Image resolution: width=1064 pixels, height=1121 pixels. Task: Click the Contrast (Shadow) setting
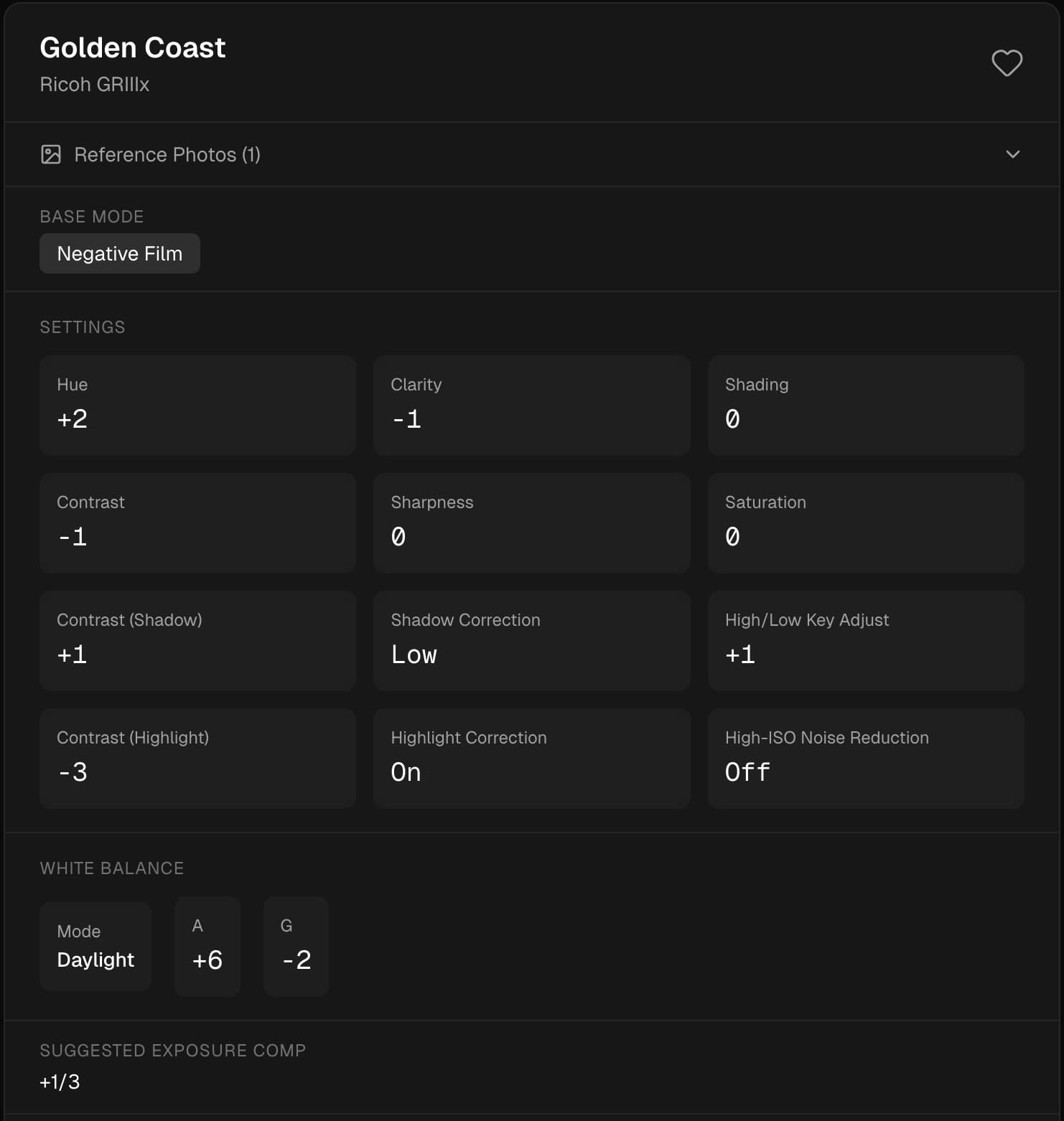[x=197, y=640]
